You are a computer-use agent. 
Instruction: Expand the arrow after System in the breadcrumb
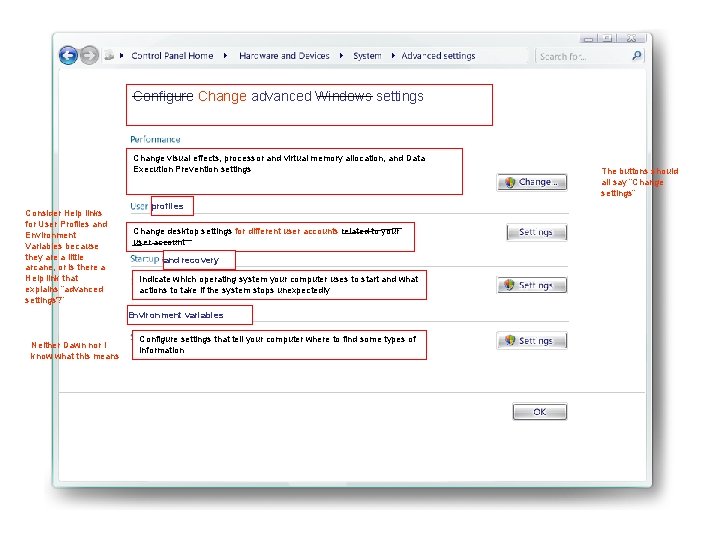coord(393,56)
